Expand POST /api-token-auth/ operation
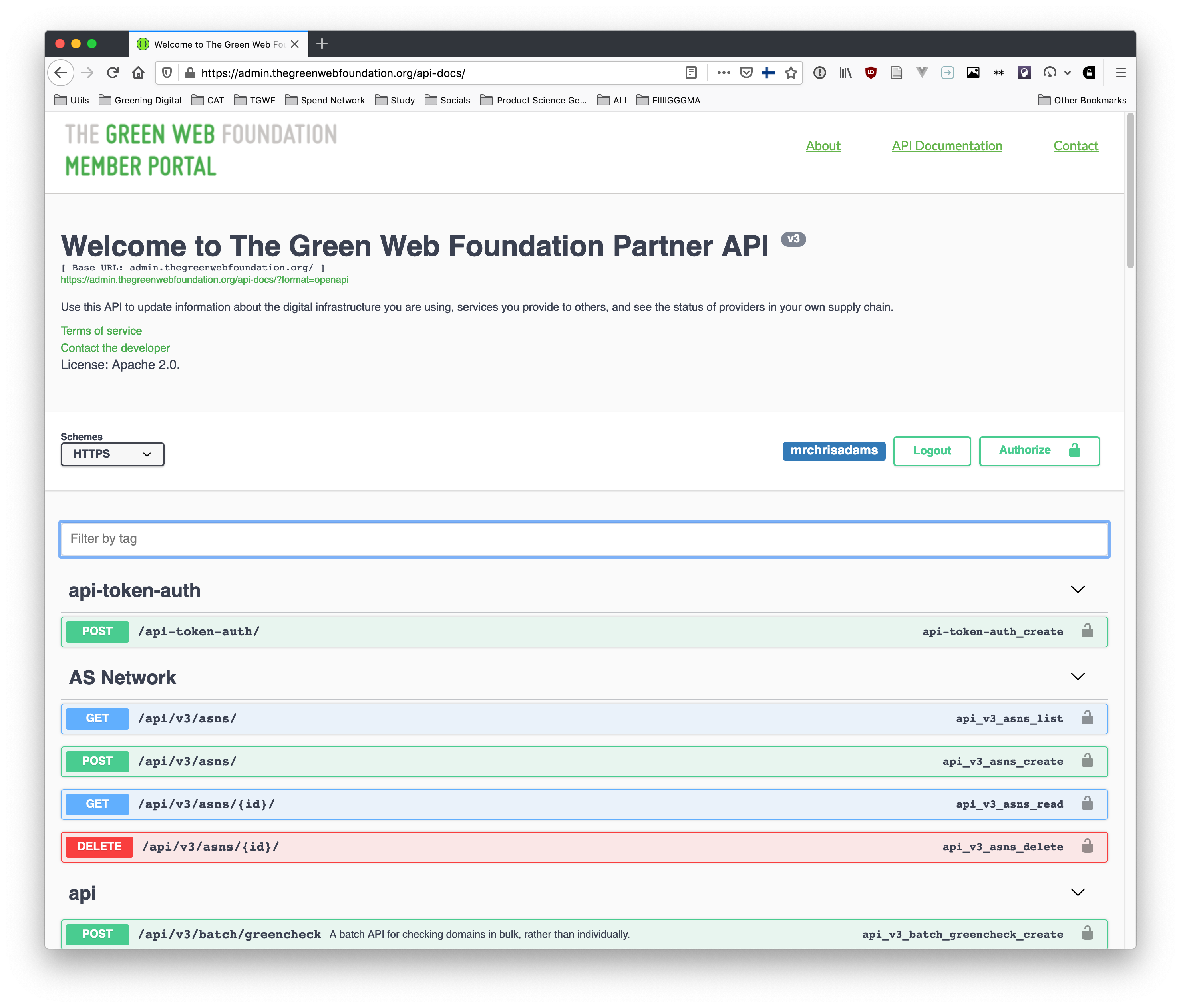 coord(584,631)
